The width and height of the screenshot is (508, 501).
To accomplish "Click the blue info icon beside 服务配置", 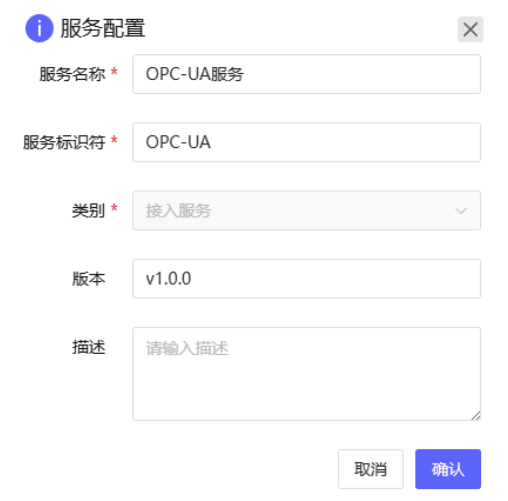I will pyautogui.click(x=39, y=28).
